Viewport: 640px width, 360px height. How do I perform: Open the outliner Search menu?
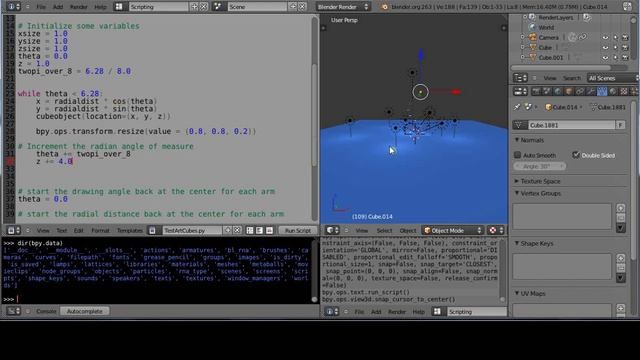[571, 78]
